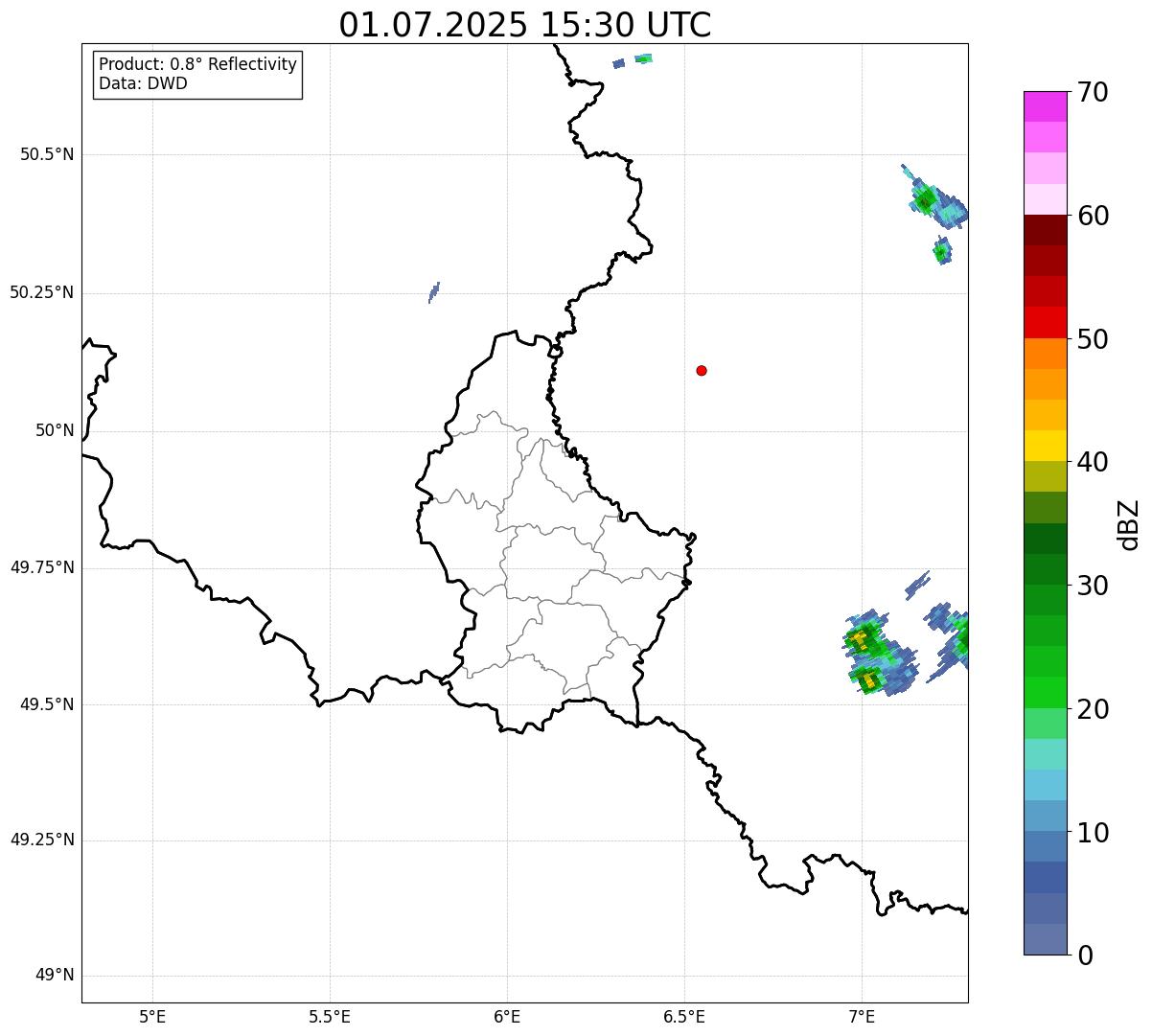Image resolution: width=1152 pixels, height=1036 pixels.
Task: Select the yellow colorbar segment at 40
Action: 1045,446
